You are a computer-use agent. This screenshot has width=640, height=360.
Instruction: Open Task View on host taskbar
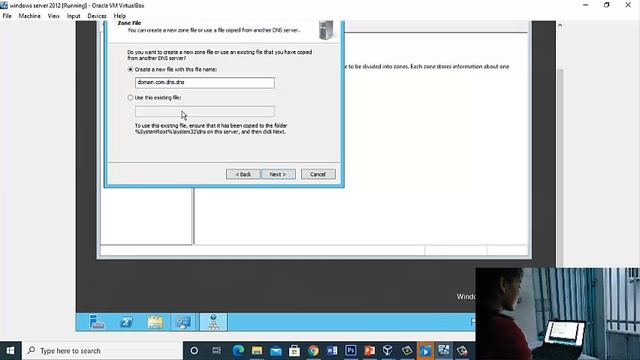coord(216,351)
